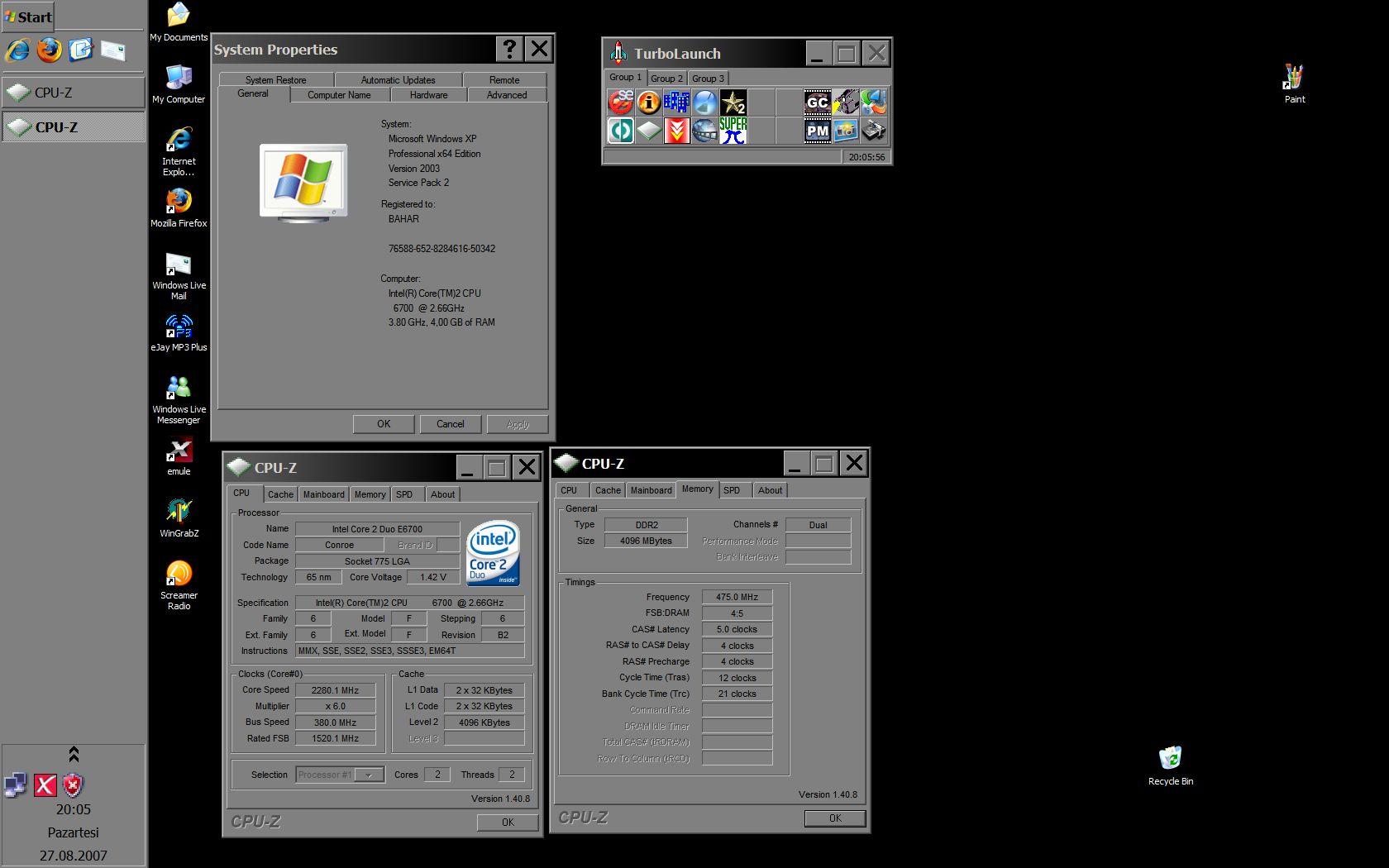Click the red security shield tray icon
Image resolution: width=1389 pixels, height=868 pixels.
[74, 785]
